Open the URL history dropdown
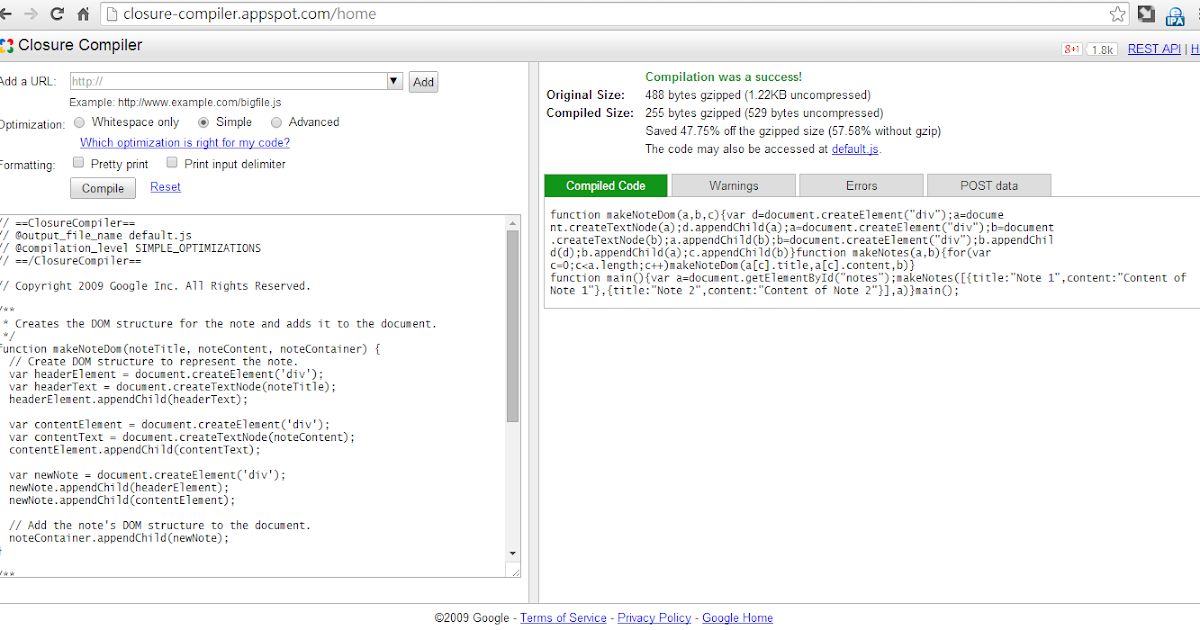The height and width of the screenshot is (630, 1200). [x=395, y=81]
